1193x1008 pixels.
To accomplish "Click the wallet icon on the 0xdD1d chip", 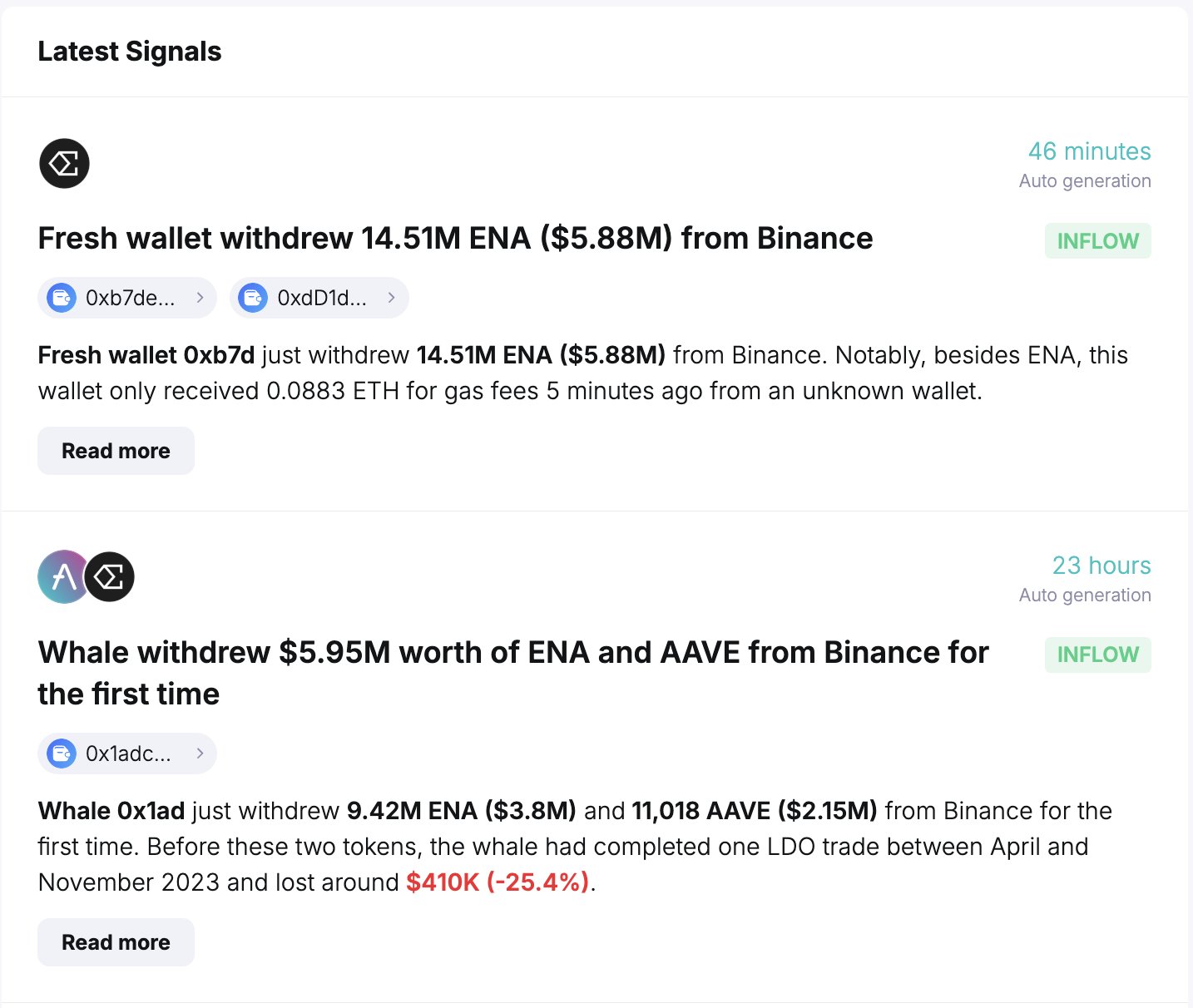I will (253, 298).
